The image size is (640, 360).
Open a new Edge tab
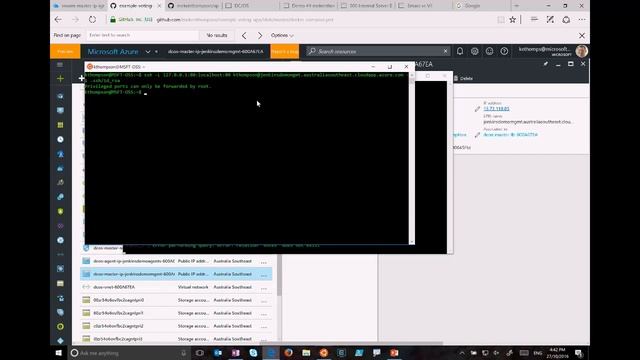pyautogui.click(x=516, y=6)
